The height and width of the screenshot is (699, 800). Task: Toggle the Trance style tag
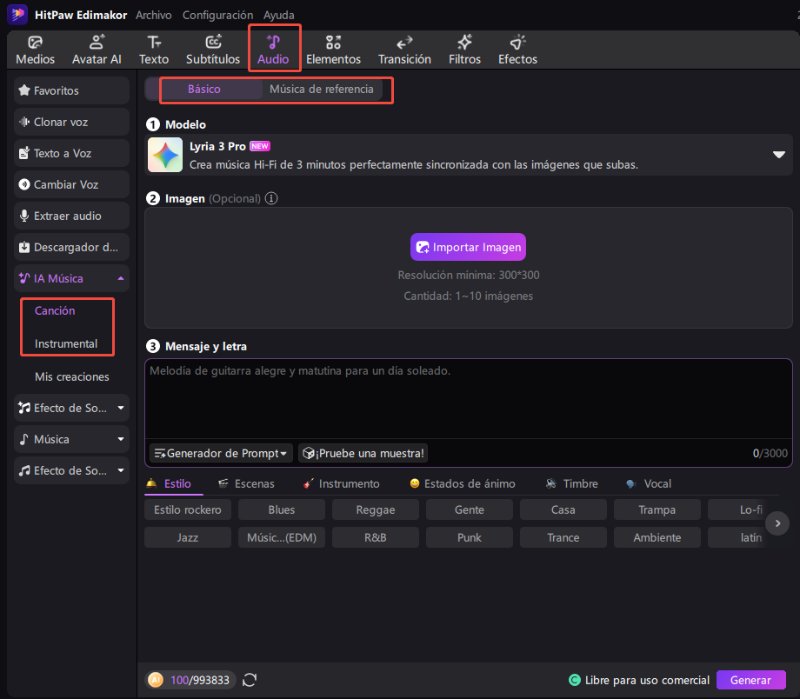coord(563,537)
